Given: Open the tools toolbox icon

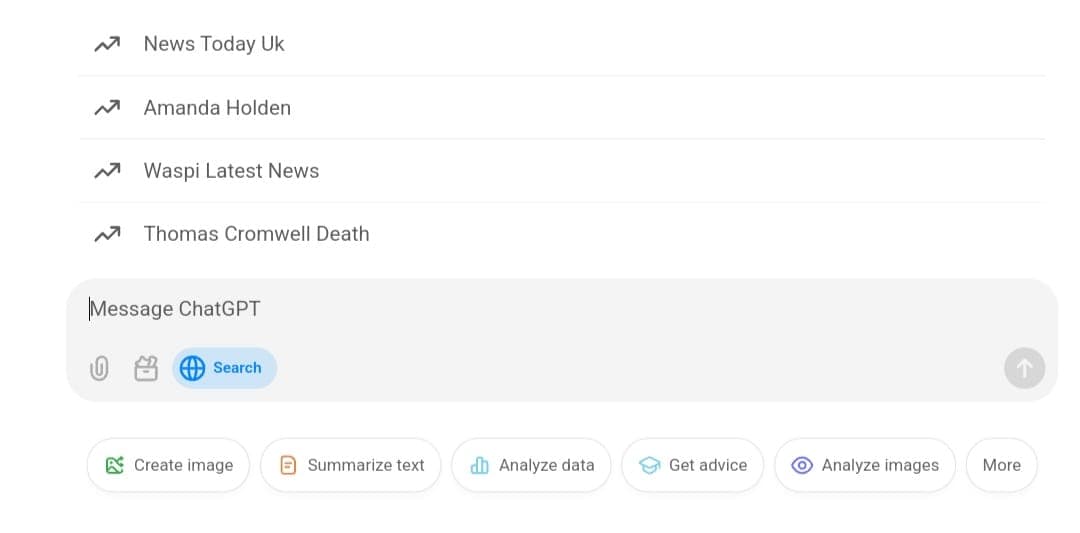Looking at the screenshot, I should (x=146, y=369).
